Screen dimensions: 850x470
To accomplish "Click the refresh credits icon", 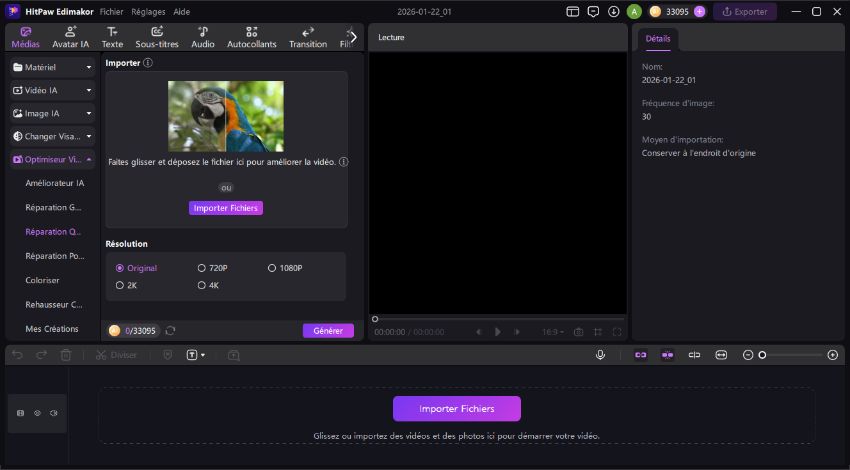I will coord(170,331).
